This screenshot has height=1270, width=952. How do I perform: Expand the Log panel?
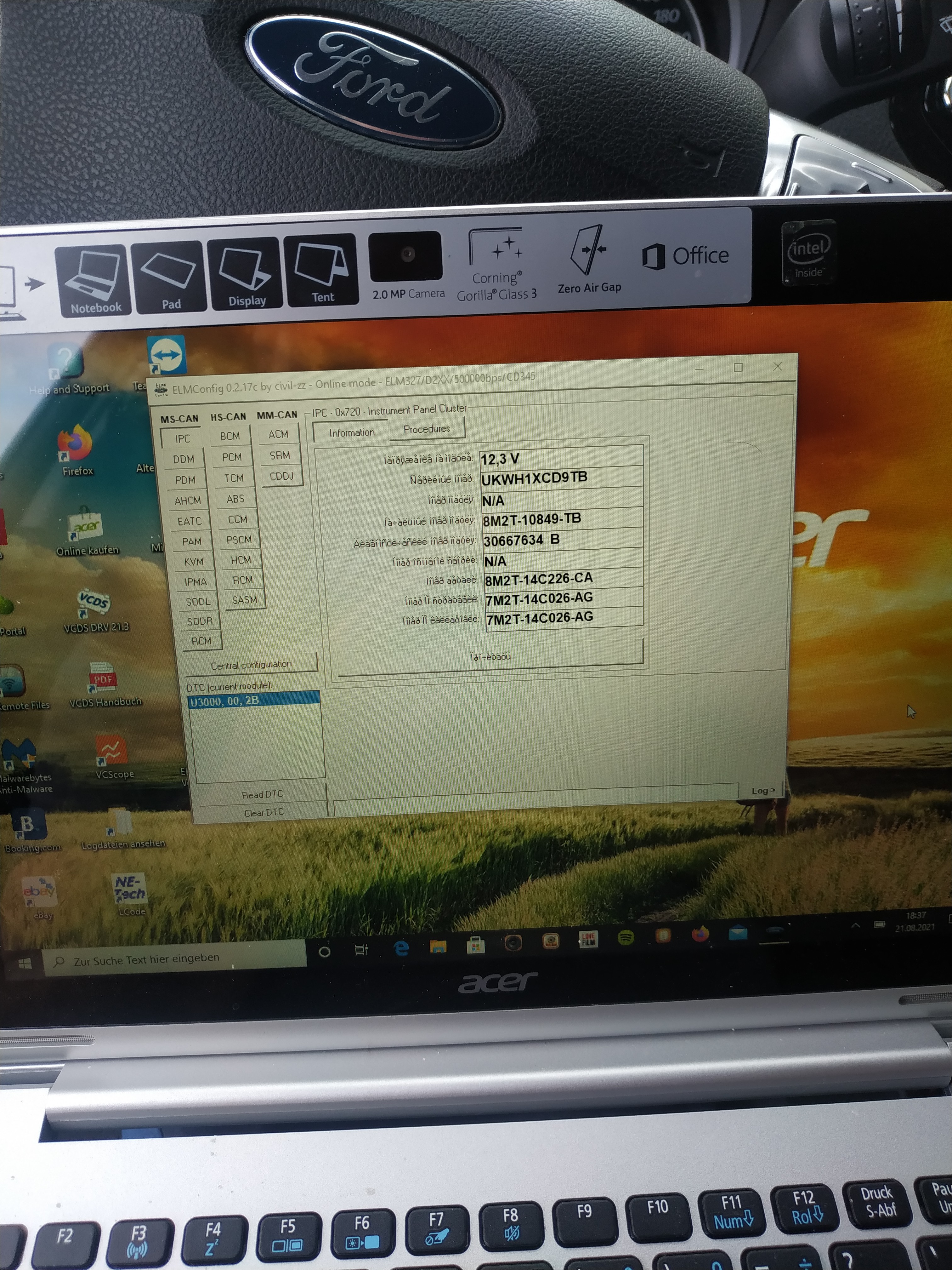[x=763, y=791]
